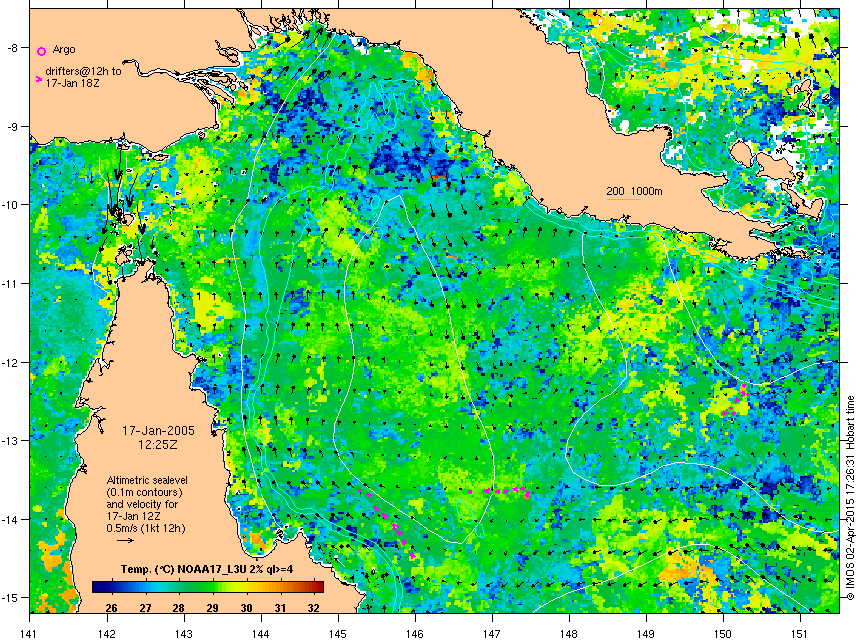Click the colorbar tick label '30'
This screenshot has height=640, width=860.
click(x=246, y=608)
